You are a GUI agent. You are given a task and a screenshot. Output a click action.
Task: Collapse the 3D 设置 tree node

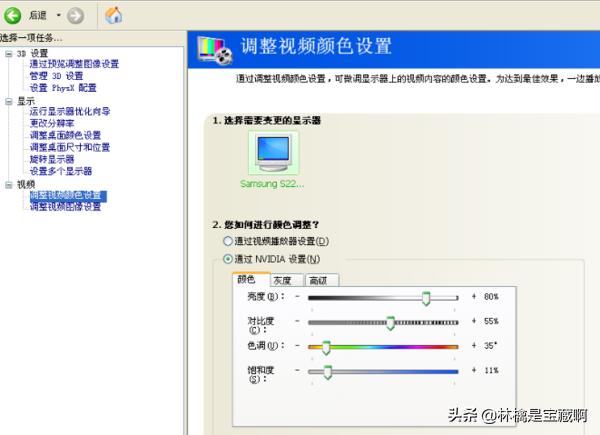[x=9, y=53]
